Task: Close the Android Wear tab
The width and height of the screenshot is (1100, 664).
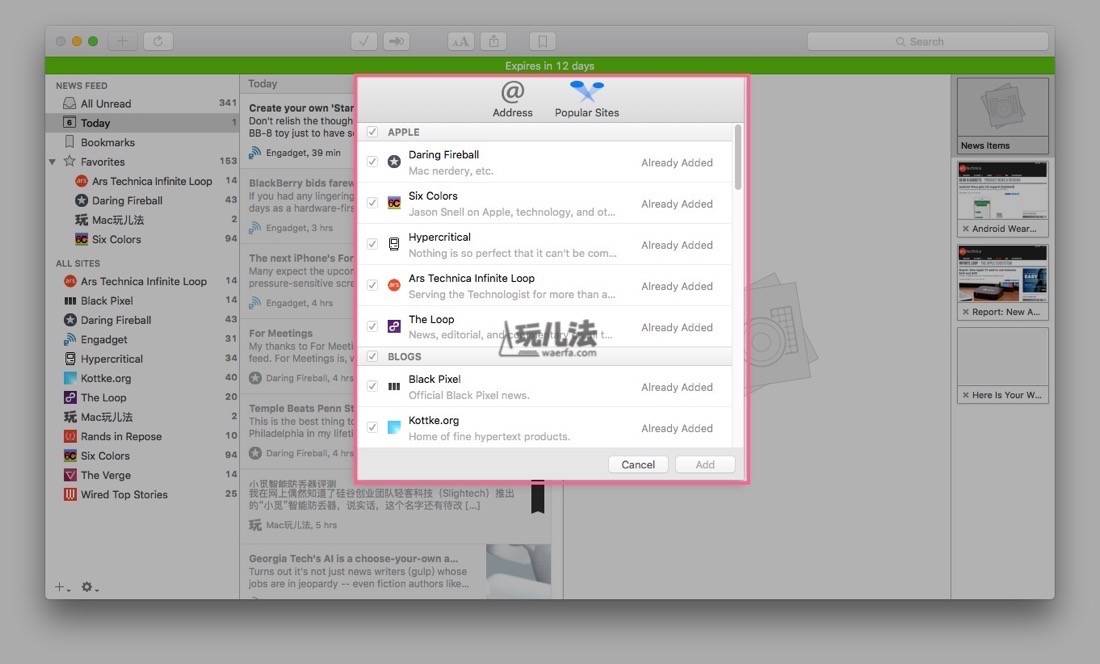Action: 966,229
